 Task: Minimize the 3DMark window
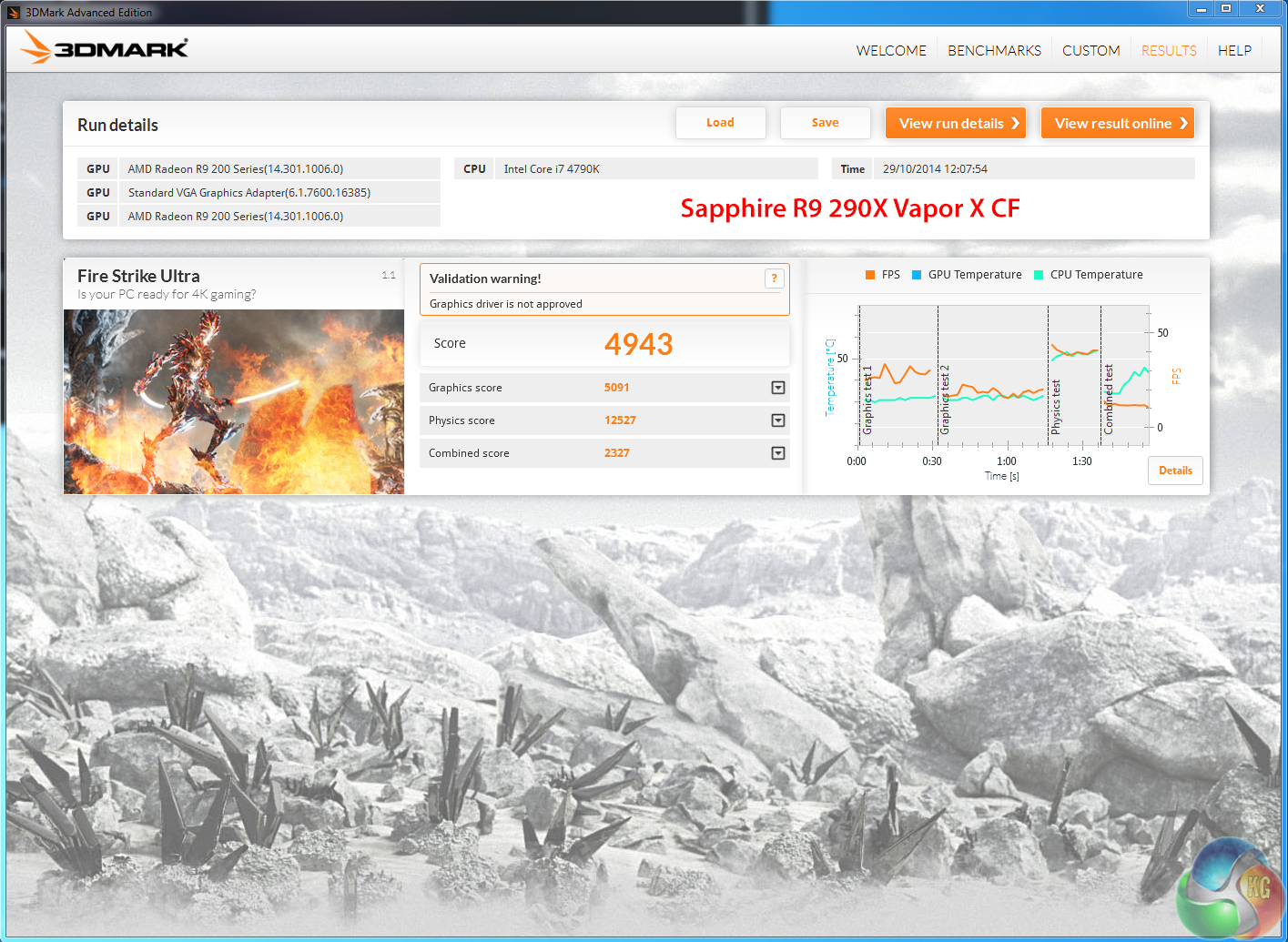coord(1202,9)
